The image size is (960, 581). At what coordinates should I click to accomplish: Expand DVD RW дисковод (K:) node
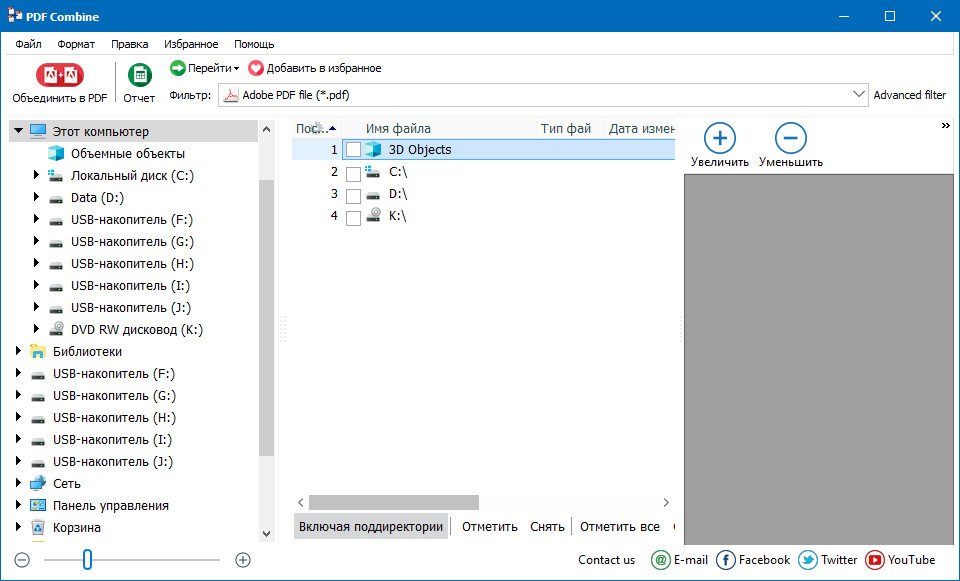(36, 329)
